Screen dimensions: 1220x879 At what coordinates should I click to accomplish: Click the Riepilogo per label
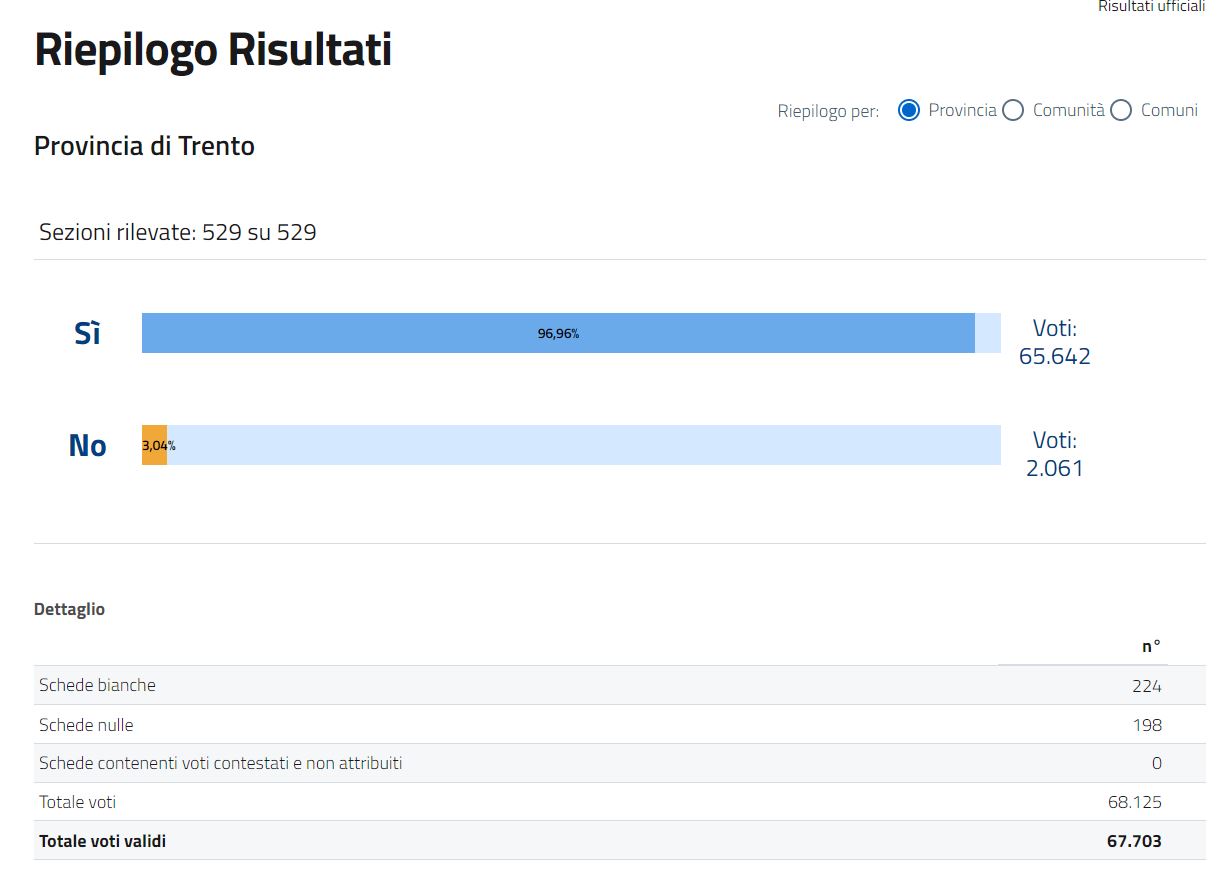[x=828, y=111]
